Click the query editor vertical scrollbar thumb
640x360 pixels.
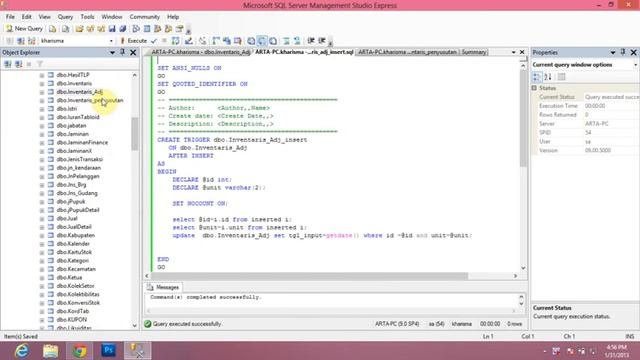pyautogui.click(x=523, y=118)
